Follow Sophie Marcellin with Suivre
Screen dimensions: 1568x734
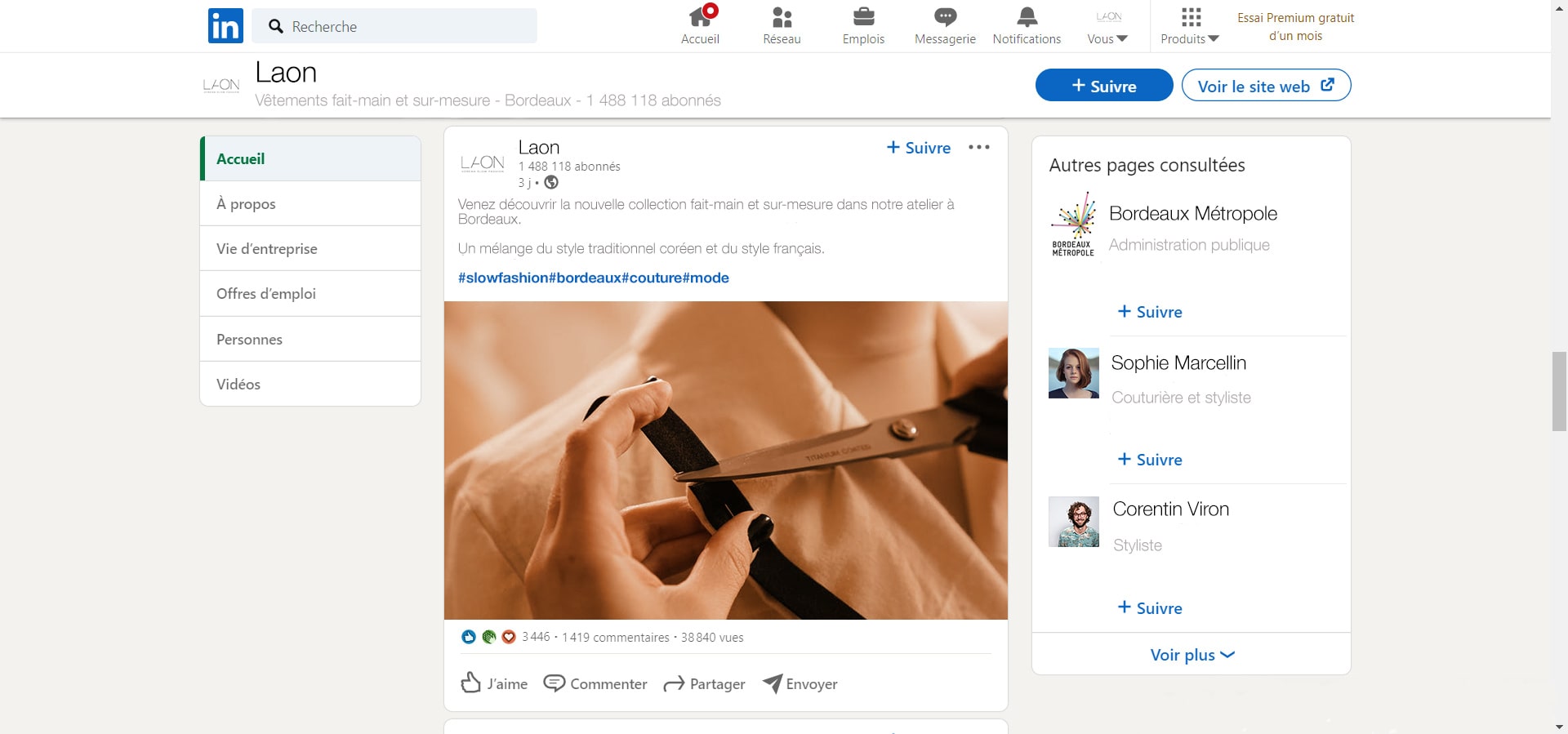1150,460
